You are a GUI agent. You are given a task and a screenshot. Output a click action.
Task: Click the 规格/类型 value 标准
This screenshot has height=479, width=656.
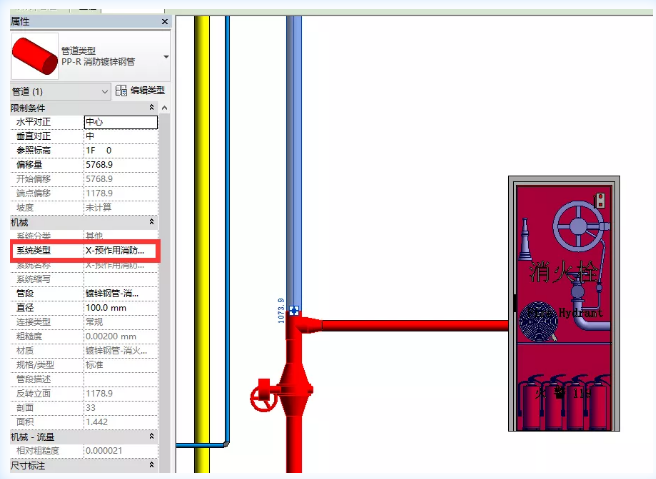(121, 365)
